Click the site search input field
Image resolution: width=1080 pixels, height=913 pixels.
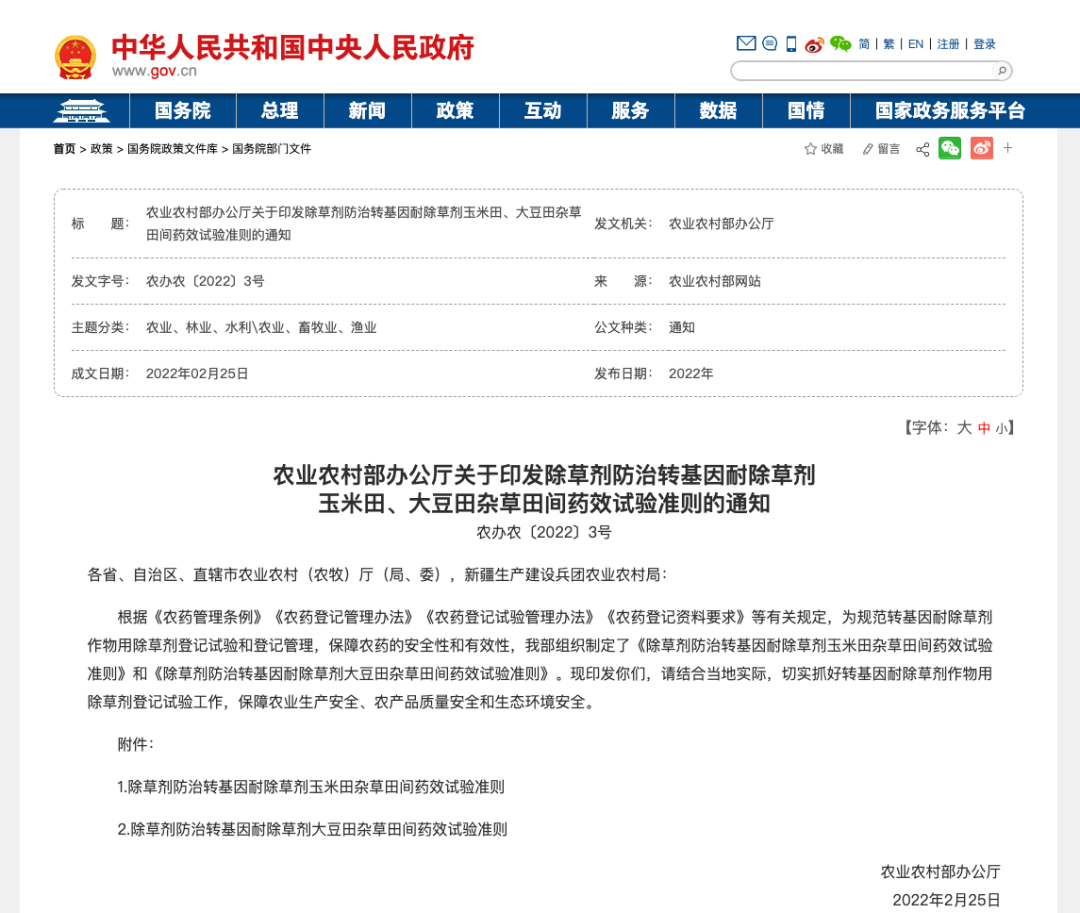coord(864,70)
